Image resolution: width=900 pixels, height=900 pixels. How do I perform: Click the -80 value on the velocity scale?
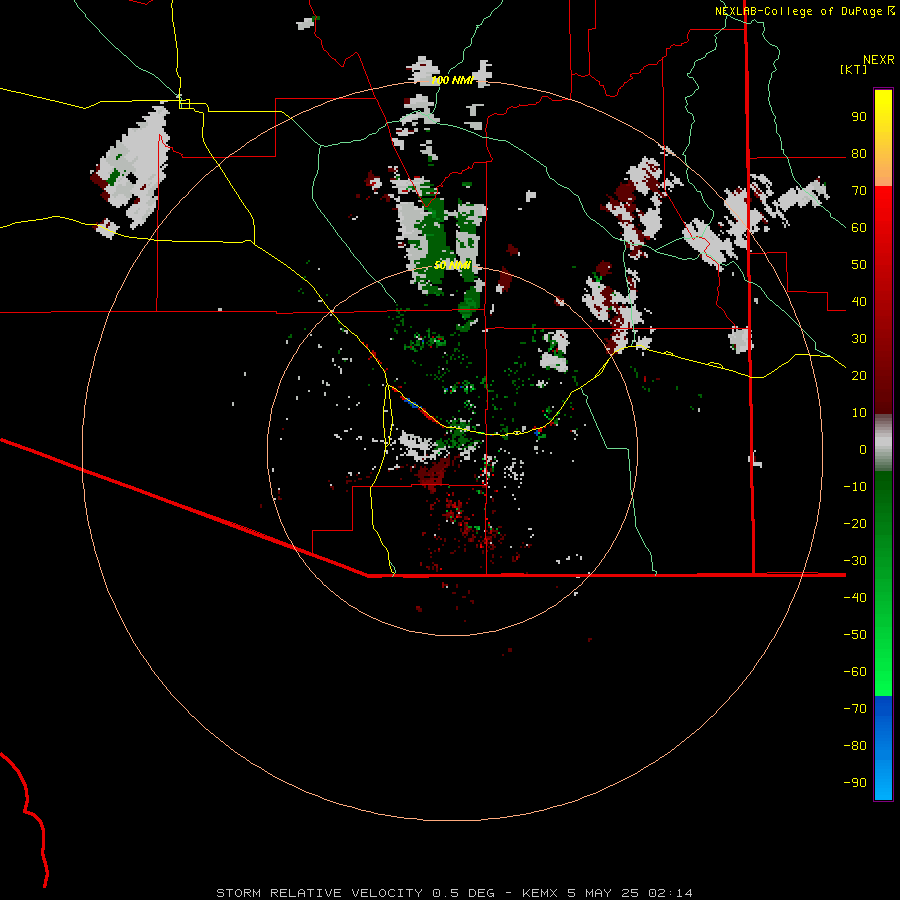point(855,746)
